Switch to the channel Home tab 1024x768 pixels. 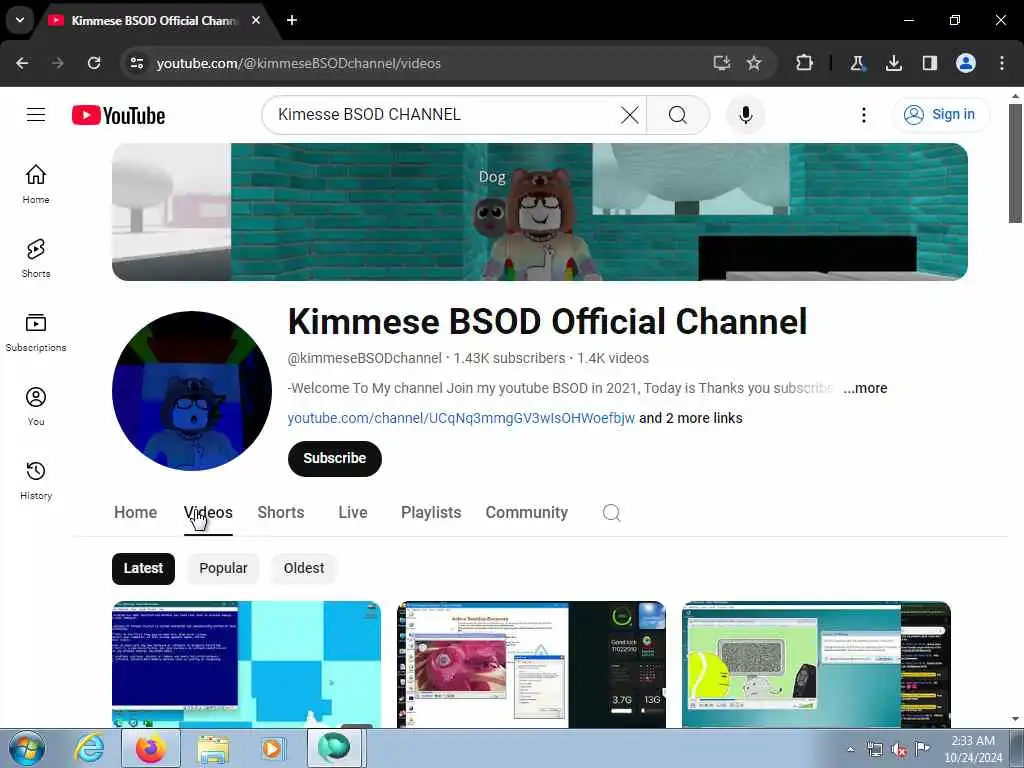135,513
